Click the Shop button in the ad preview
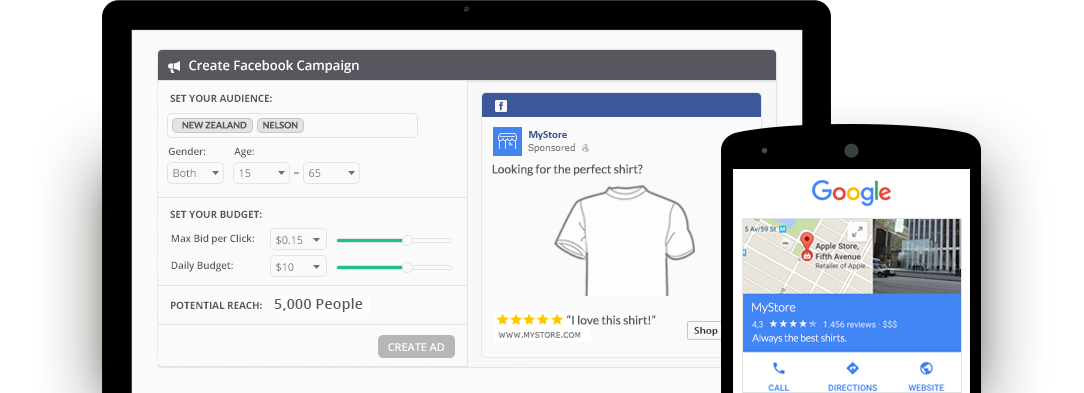The width and height of the screenshot is (1084, 393). [704, 331]
